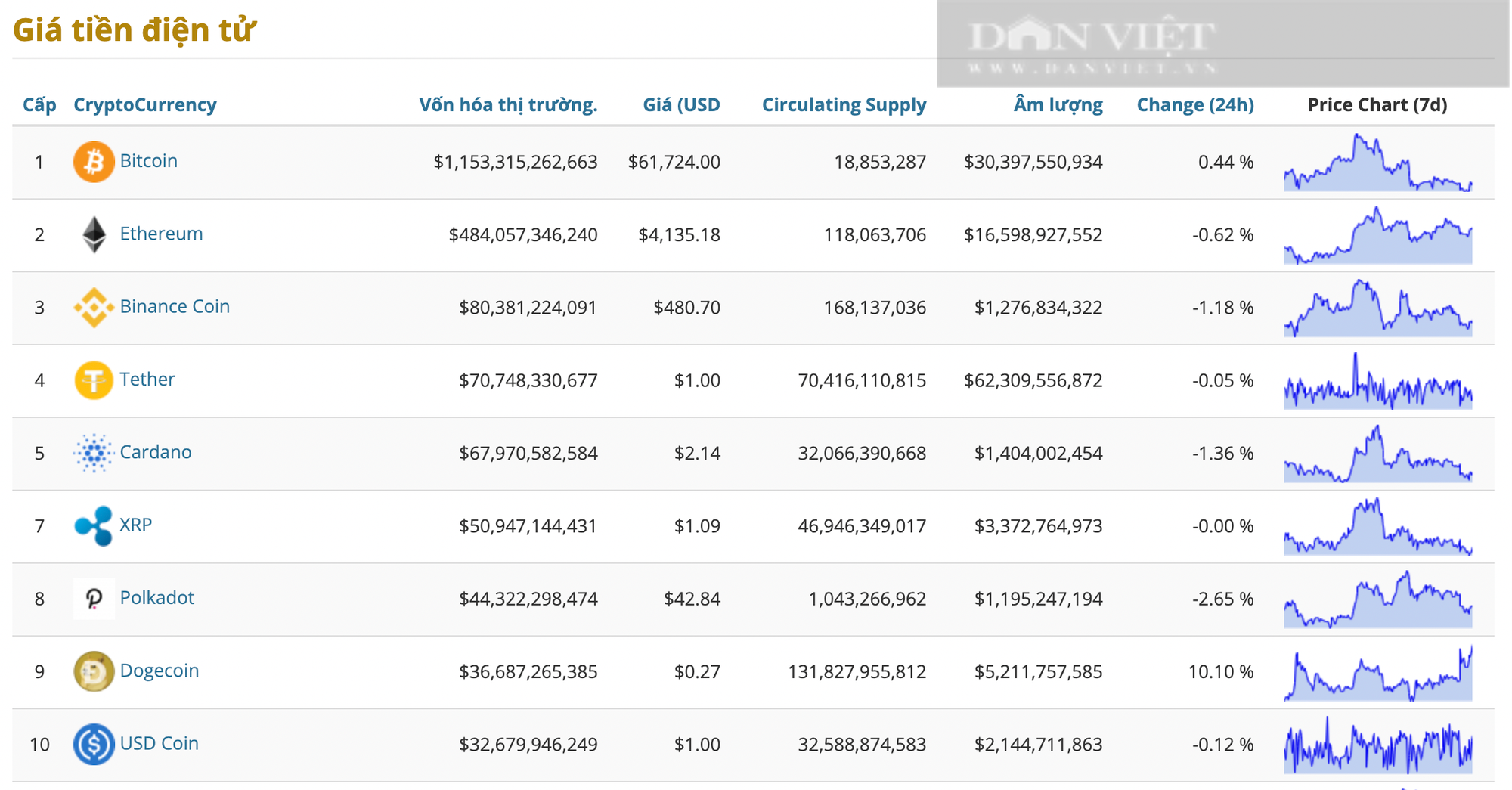Click the Price Chart (7d) header
This screenshot has width=1512, height=790.
point(1377,105)
